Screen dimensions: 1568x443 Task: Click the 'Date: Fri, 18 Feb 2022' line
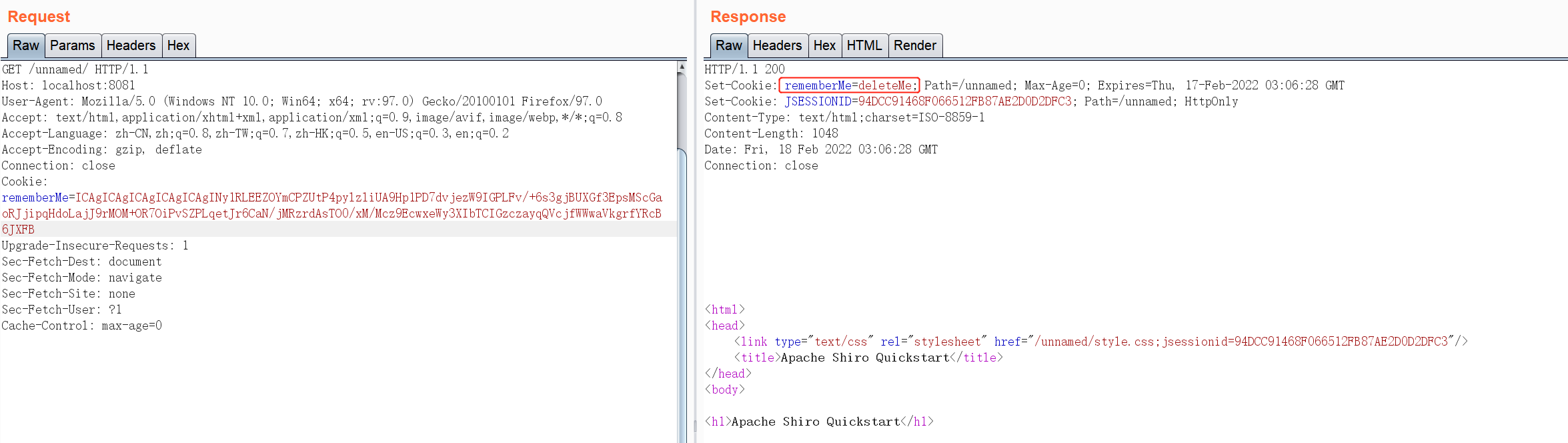pyautogui.click(x=822, y=149)
